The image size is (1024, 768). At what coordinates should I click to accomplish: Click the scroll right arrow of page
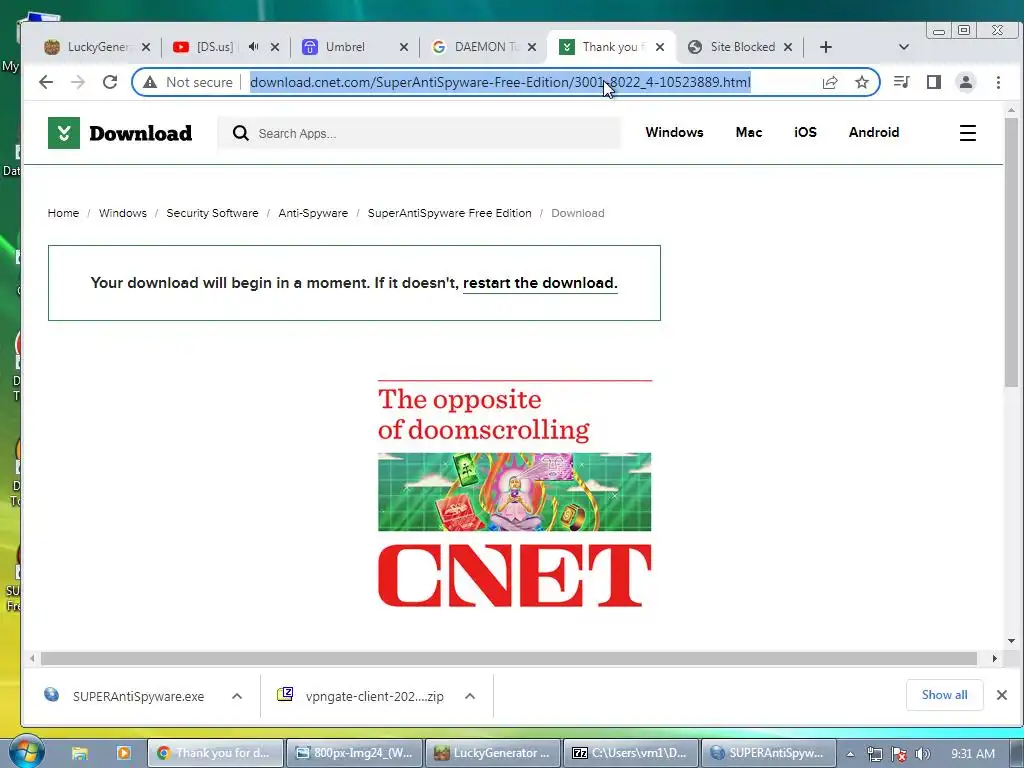tap(995, 658)
